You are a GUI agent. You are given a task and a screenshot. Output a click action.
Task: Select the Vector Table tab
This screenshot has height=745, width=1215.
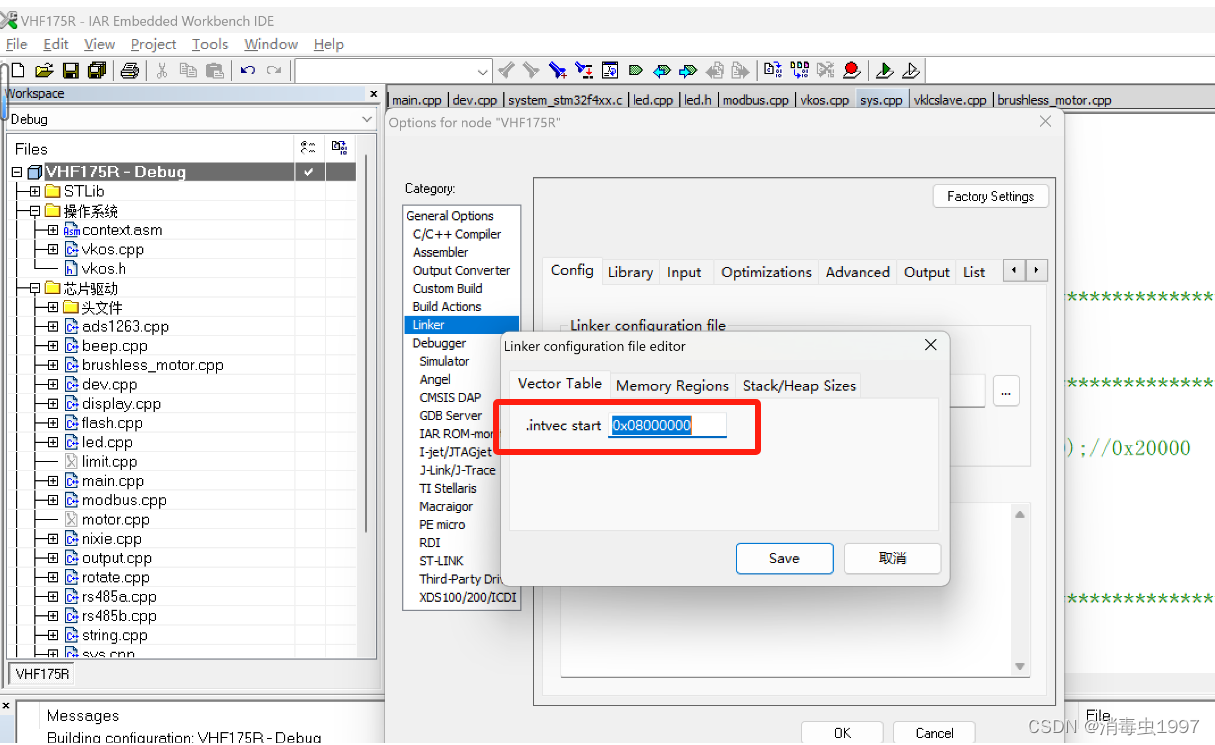pyautogui.click(x=560, y=383)
